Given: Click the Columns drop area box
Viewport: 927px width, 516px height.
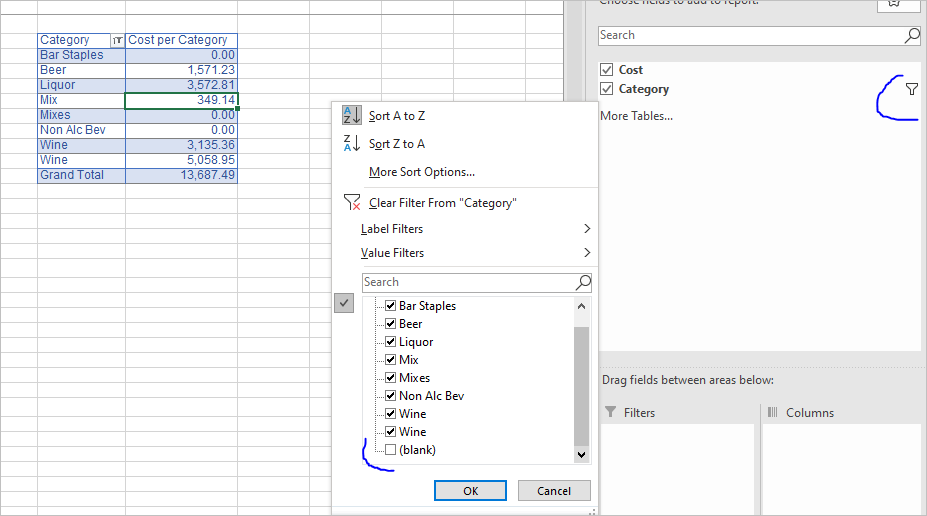Looking at the screenshot, I should coord(842,469).
